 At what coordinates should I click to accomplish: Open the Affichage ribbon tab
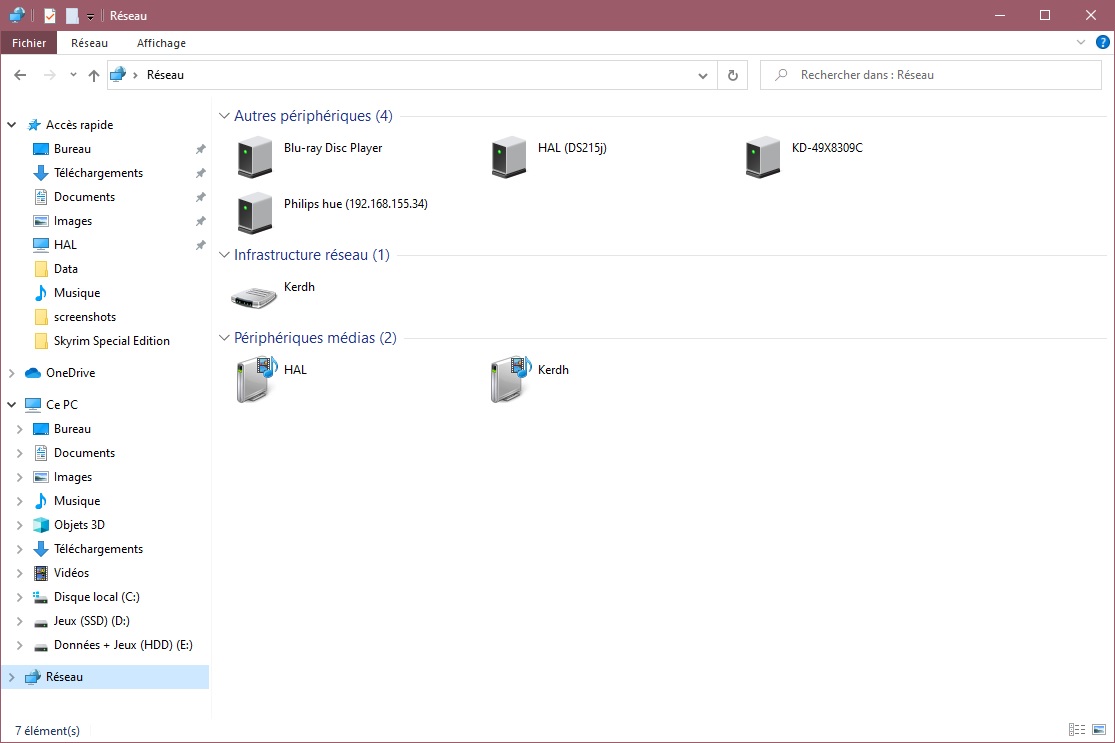pyautogui.click(x=161, y=43)
